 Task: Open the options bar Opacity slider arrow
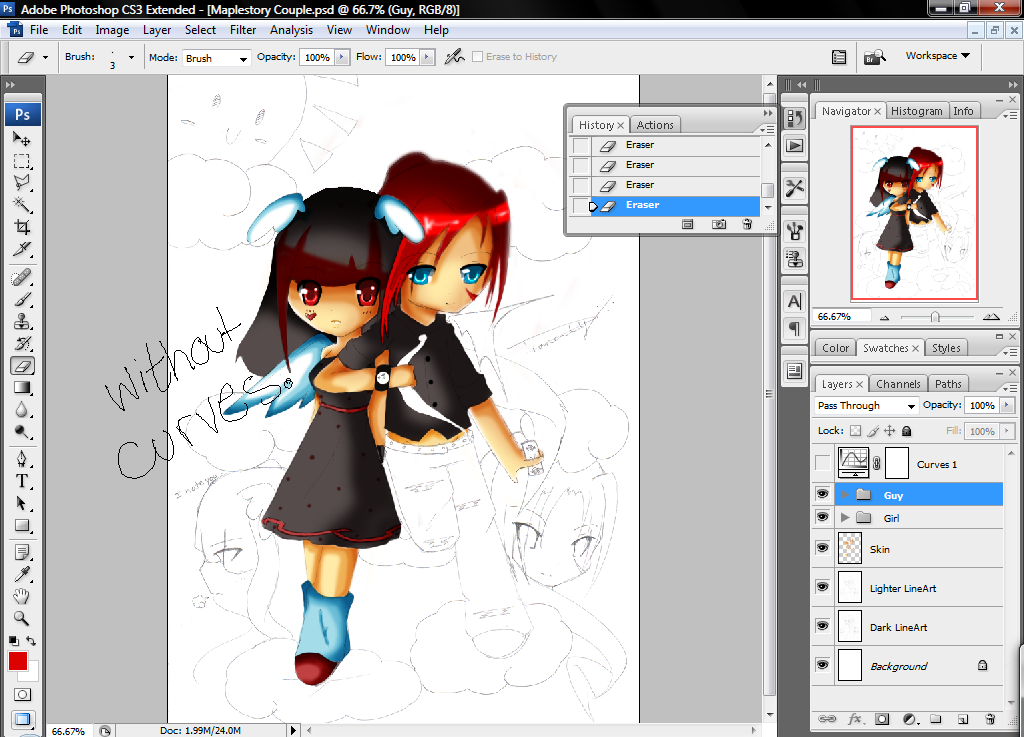pos(342,57)
